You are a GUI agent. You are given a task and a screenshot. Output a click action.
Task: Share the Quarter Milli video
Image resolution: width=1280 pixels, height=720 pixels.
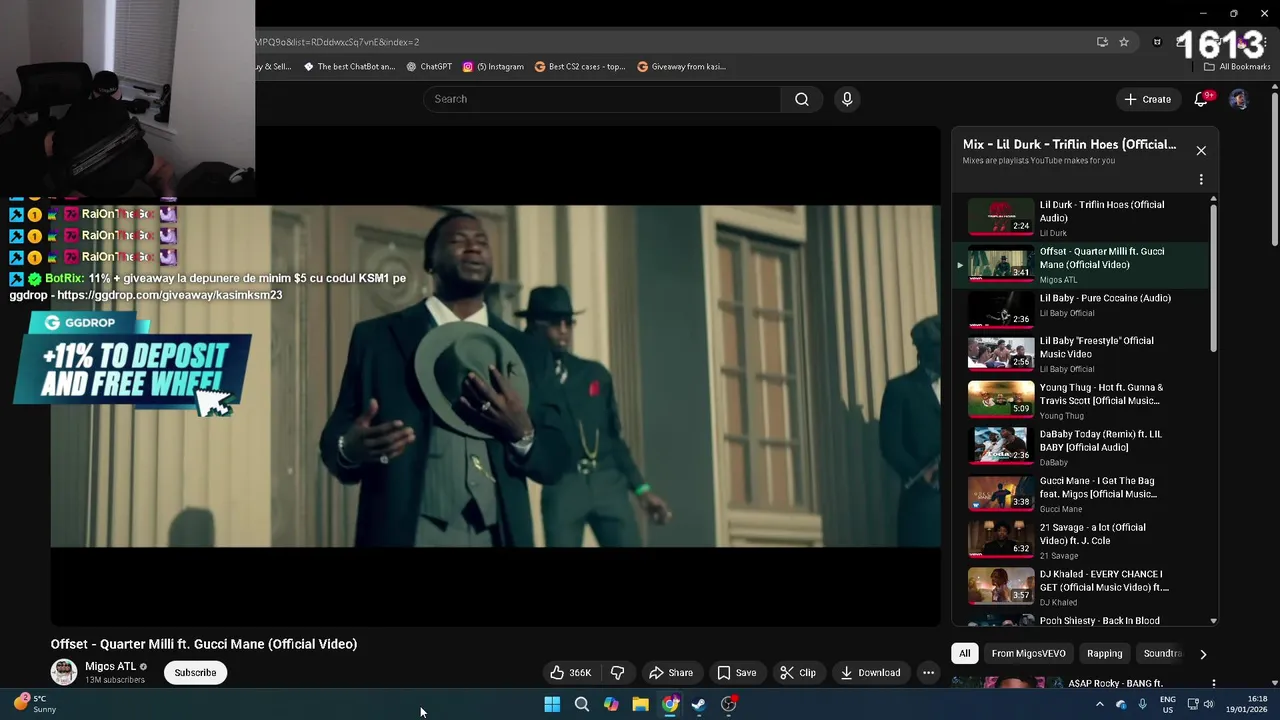(671, 673)
